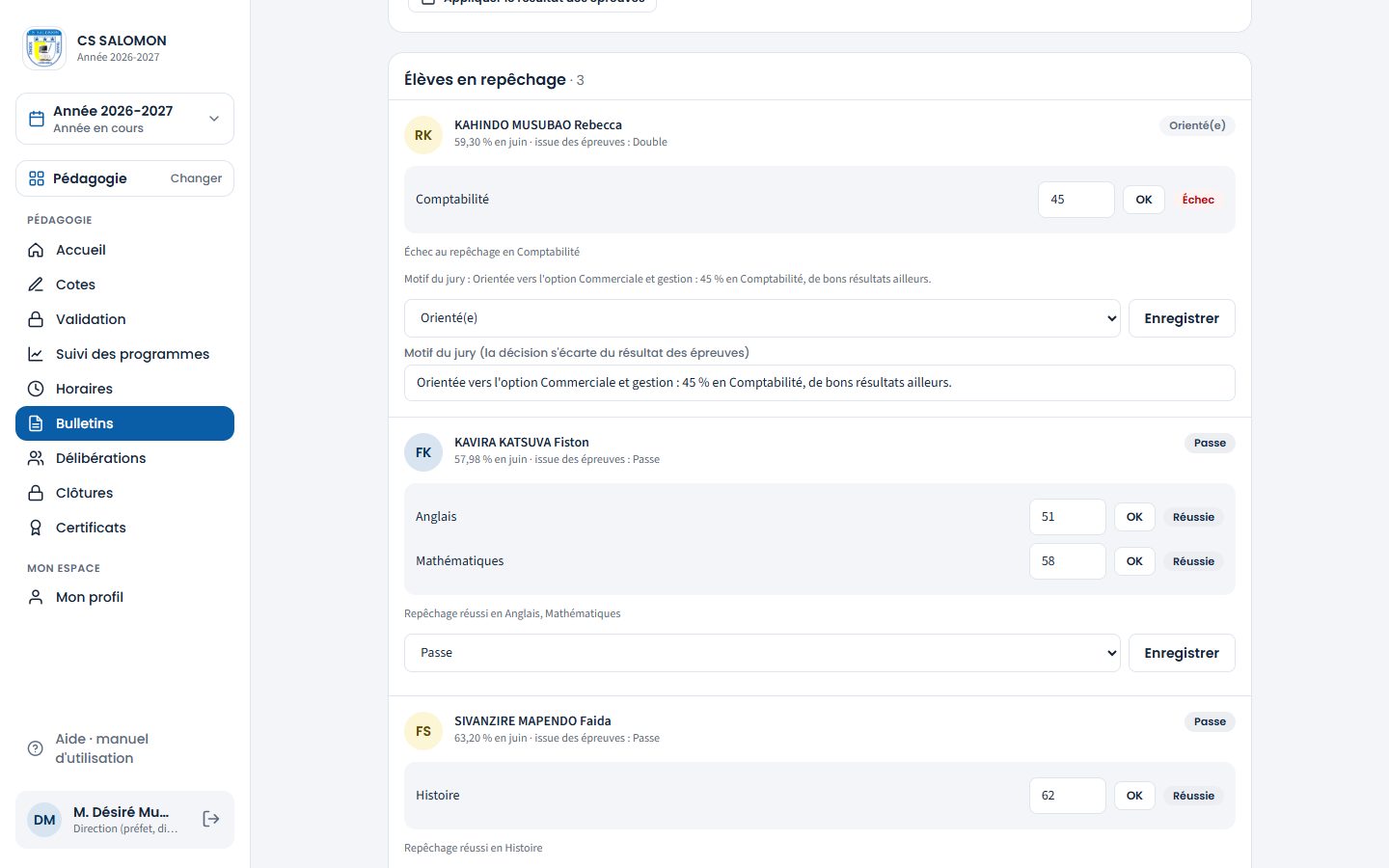Click the Anglais score field showing 51

[x=1068, y=517]
